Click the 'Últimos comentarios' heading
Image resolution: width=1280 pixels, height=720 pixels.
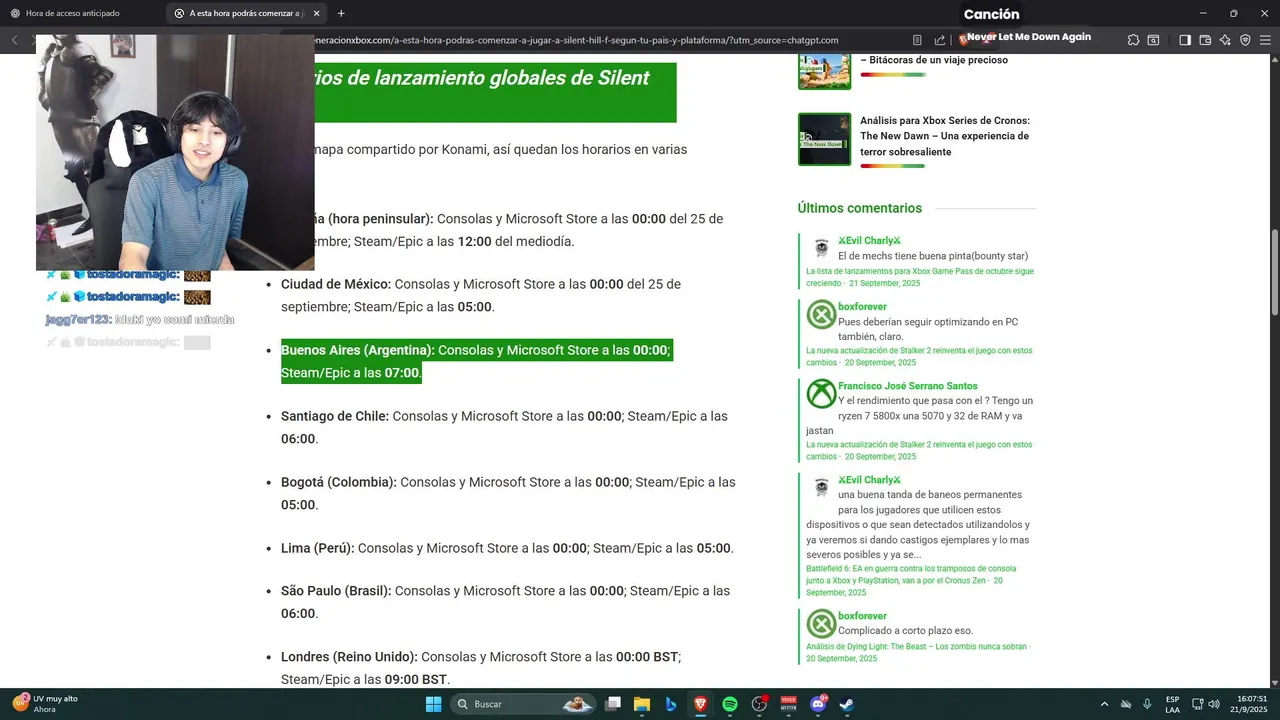[x=859, y=208]
